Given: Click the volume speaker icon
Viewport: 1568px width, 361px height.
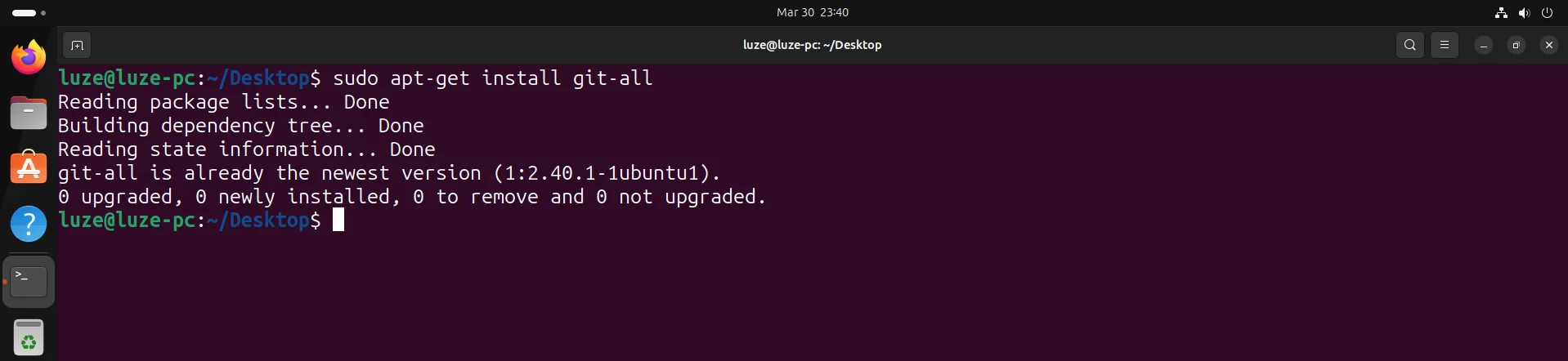Looking at the screenshot, I should (x=1524, y=12).
